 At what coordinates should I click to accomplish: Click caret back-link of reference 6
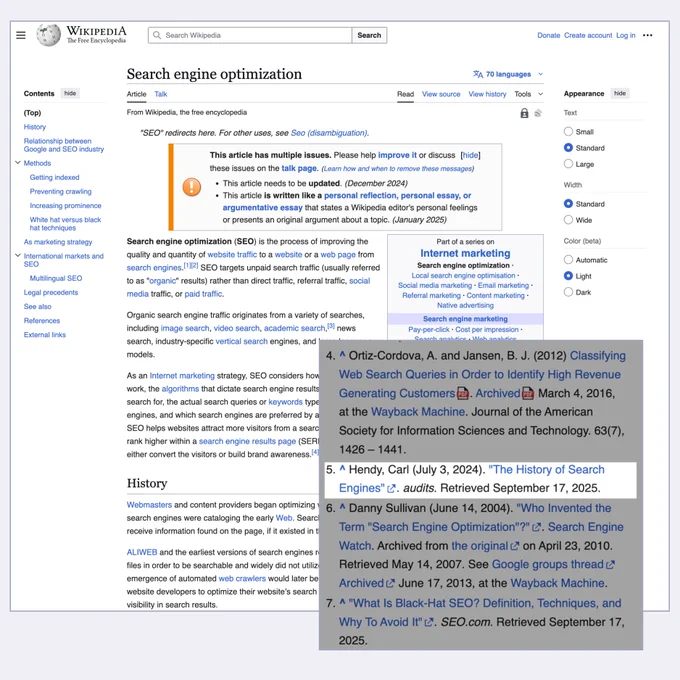[343, 507]
